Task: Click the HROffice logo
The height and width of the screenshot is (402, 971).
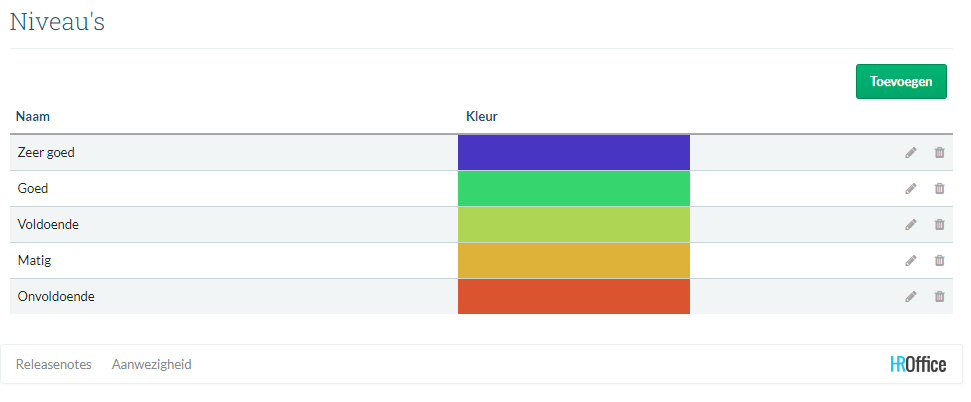Action: point(917,365)
